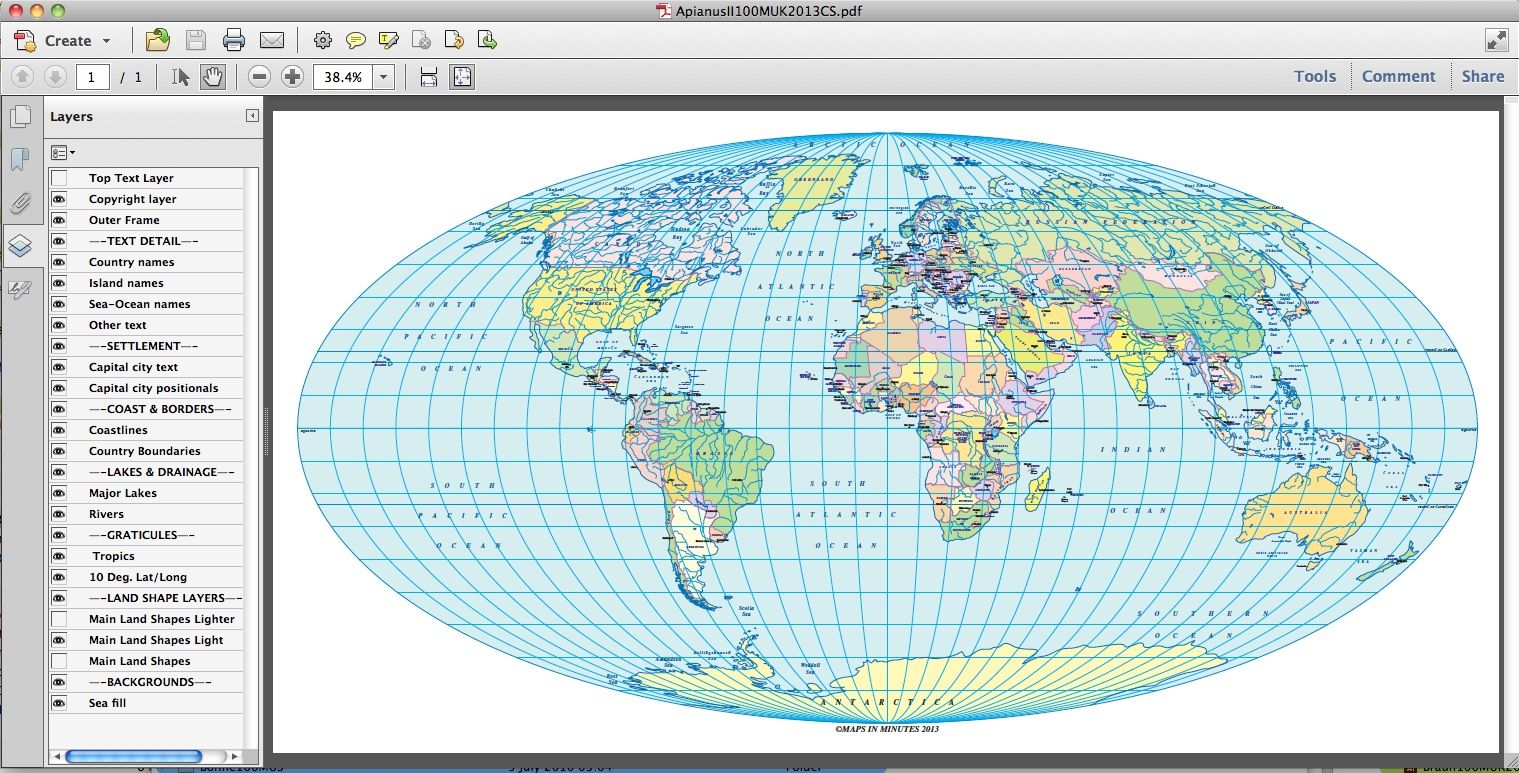Choose the Hand pan tool
The width and height of the screenshot is (1519, 773).
211,77
